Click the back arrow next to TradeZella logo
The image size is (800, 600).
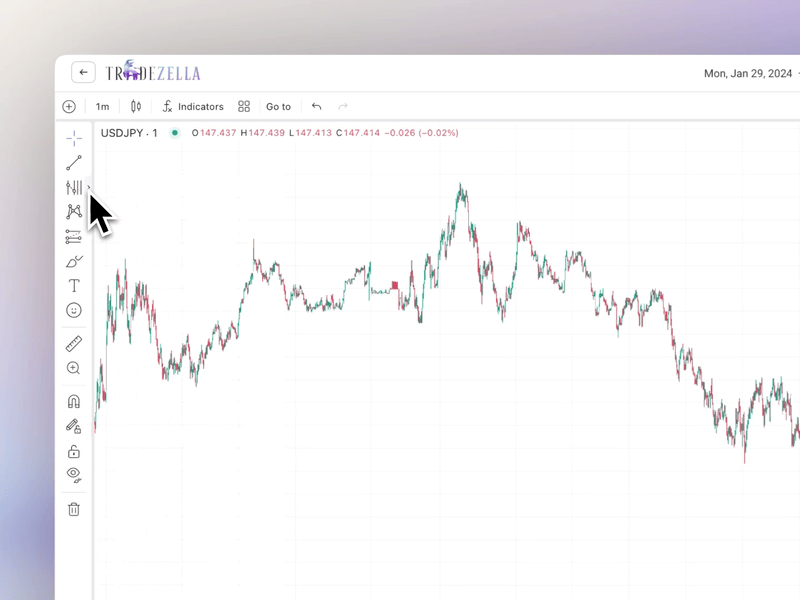(x=84, y=73)
